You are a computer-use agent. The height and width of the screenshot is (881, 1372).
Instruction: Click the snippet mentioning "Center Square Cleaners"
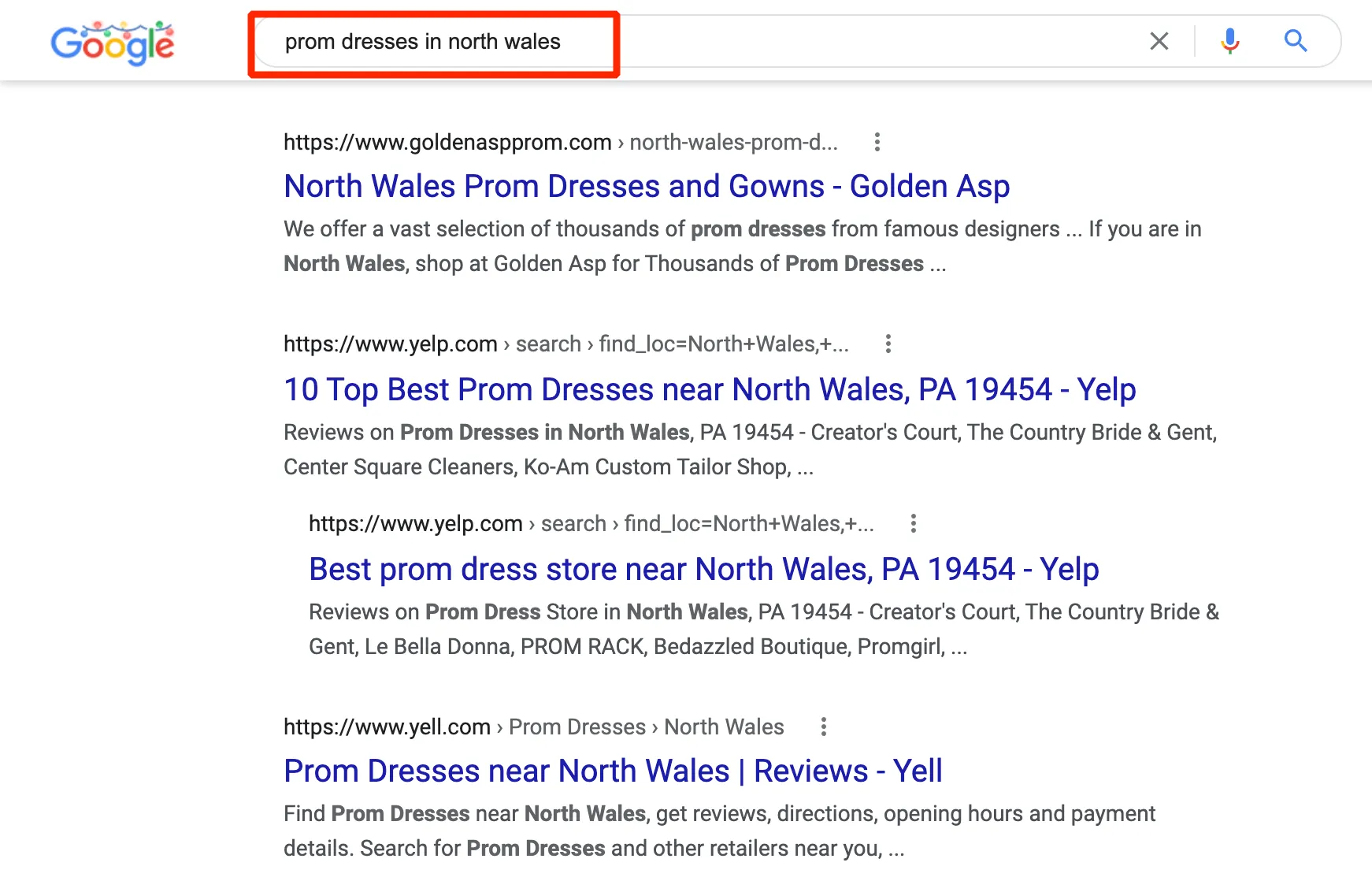(748, 449)
